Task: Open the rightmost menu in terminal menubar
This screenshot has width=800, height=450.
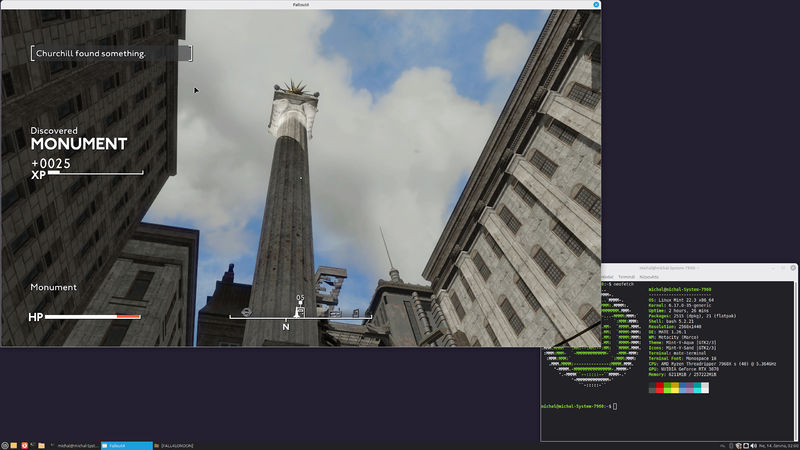Action: pyautogui.click(x=649, y=277)
